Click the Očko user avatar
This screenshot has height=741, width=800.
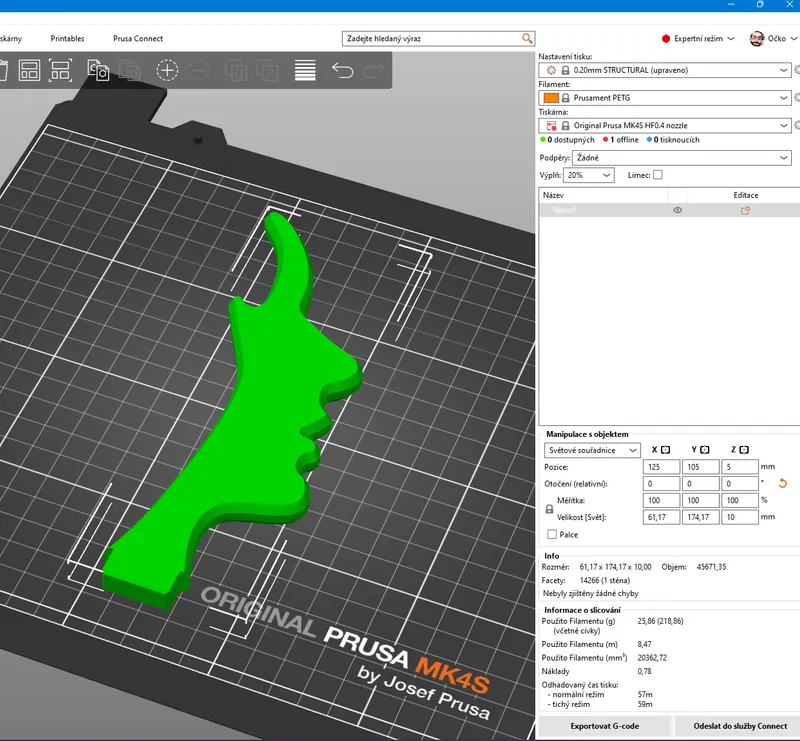757,38
